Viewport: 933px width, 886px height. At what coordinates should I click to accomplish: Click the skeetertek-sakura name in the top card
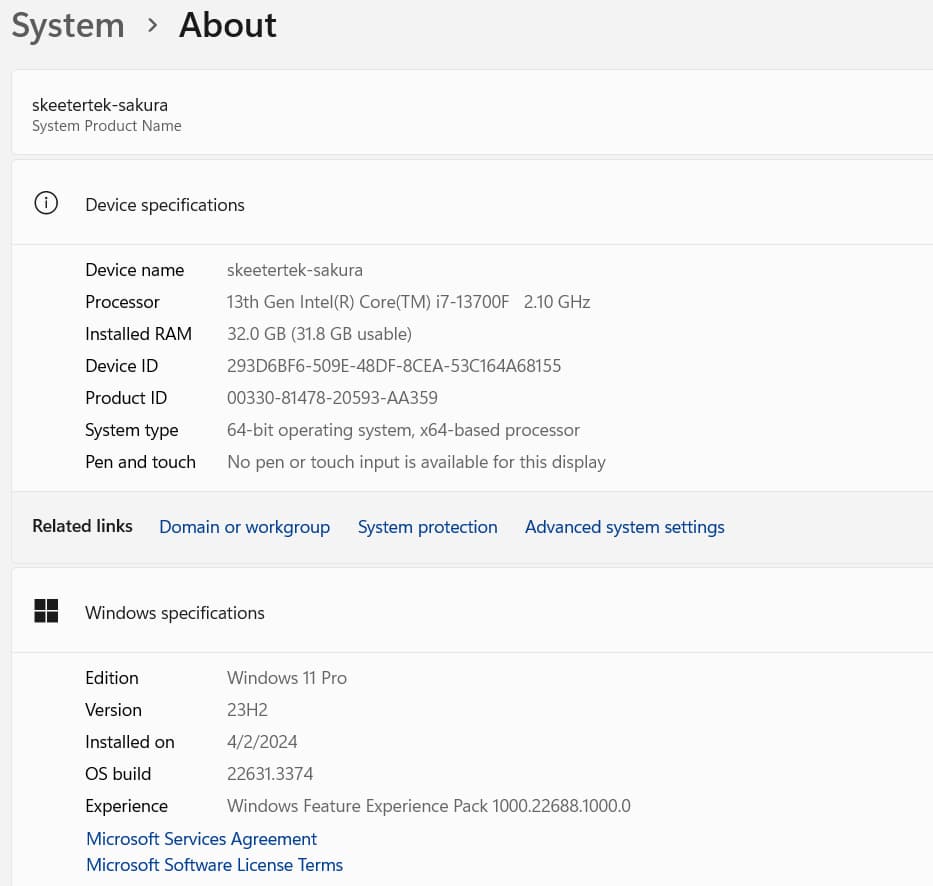tap(100, 105)
